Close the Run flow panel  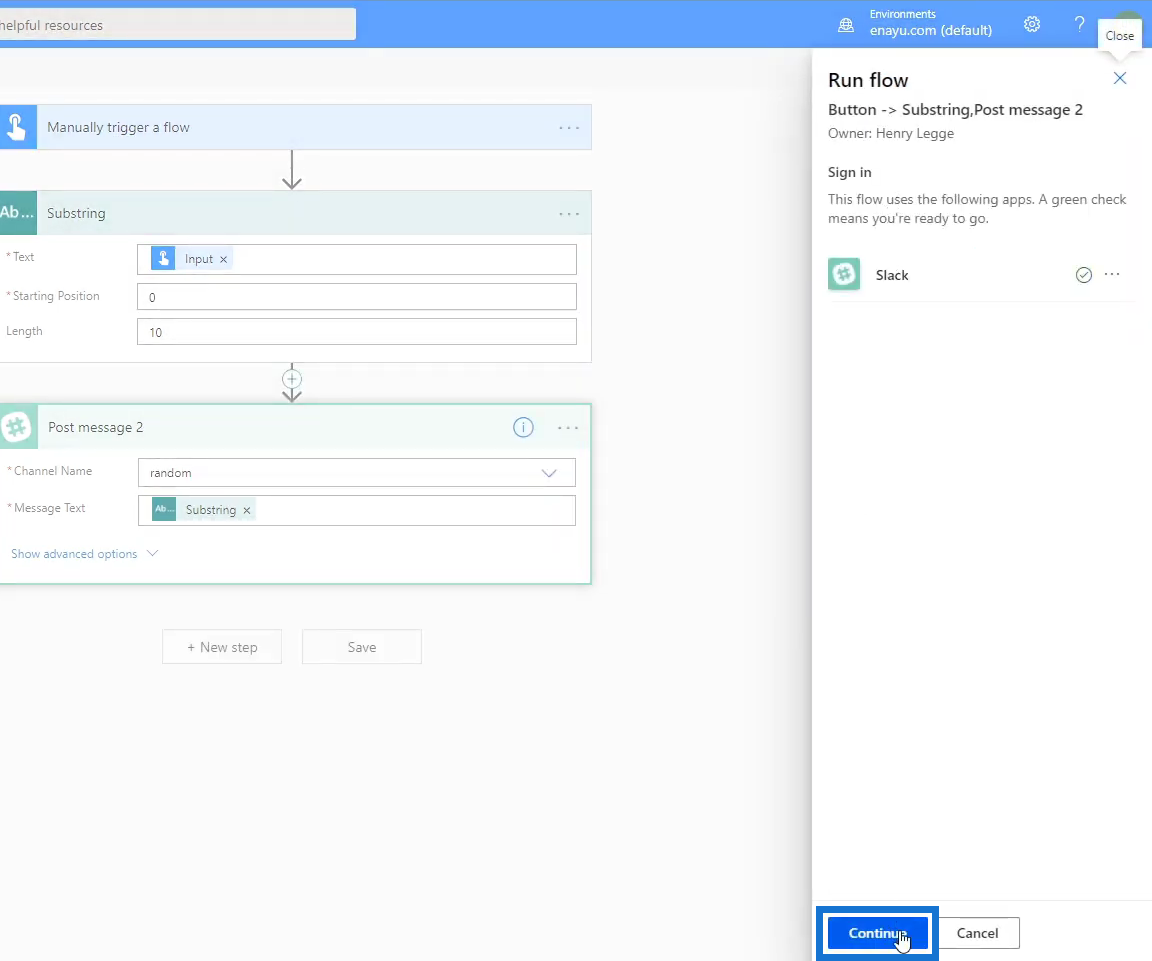click(x=1120, y=79)
